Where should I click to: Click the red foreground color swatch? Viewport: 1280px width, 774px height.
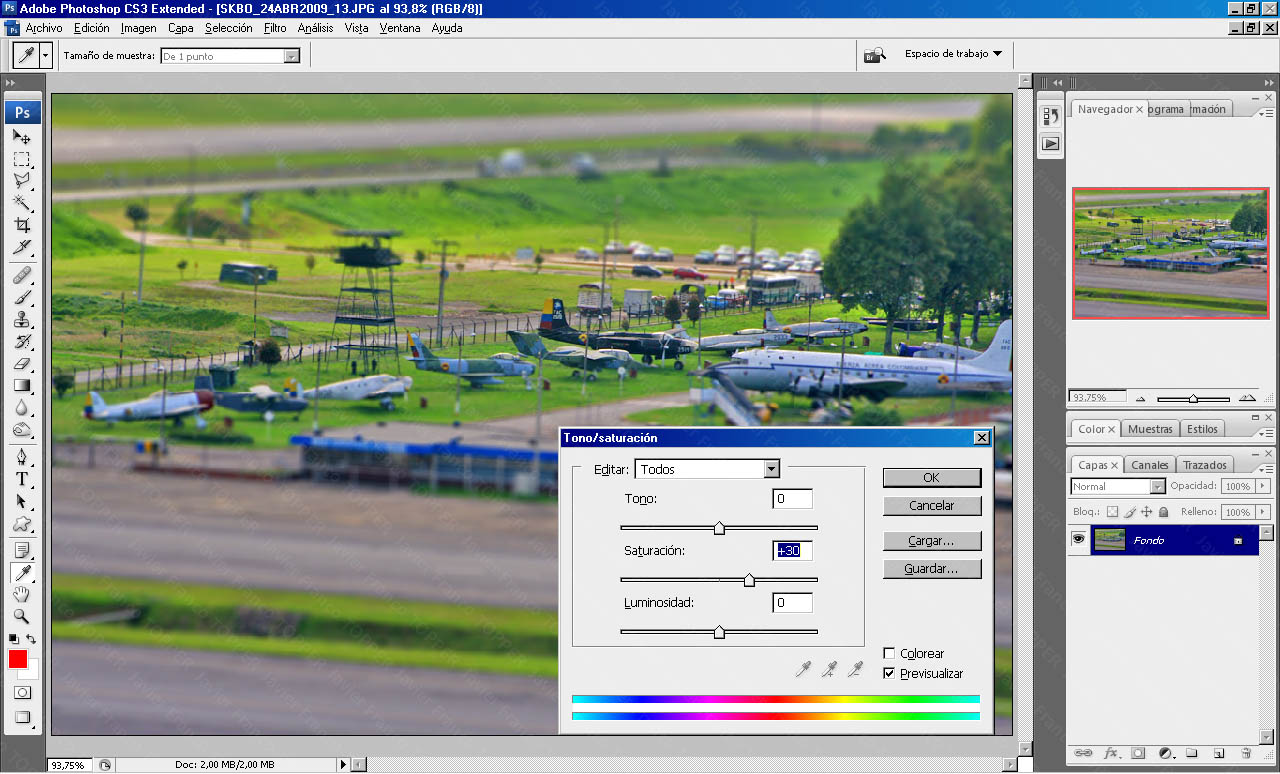click(18, 659)
